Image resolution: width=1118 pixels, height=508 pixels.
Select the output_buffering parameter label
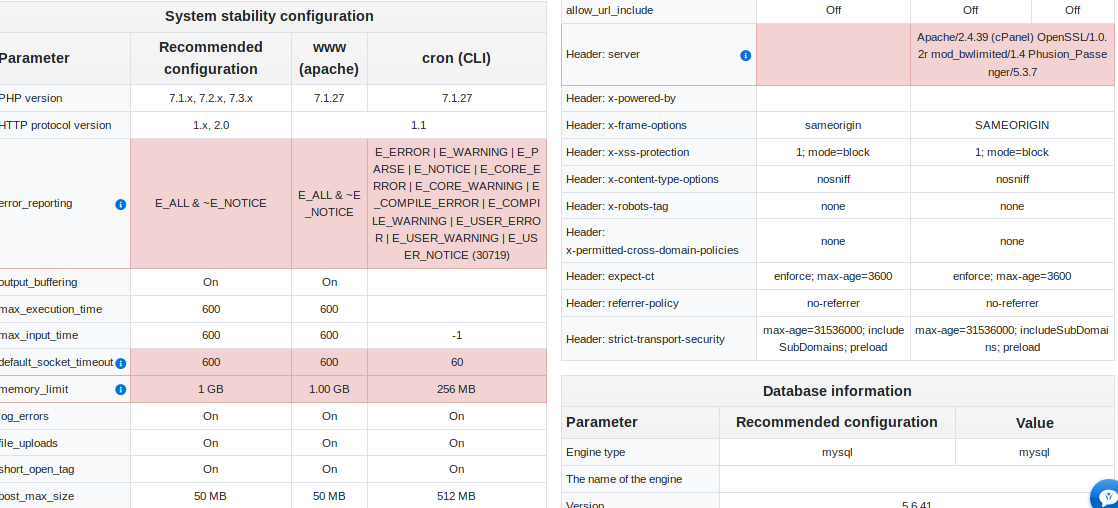38,282
